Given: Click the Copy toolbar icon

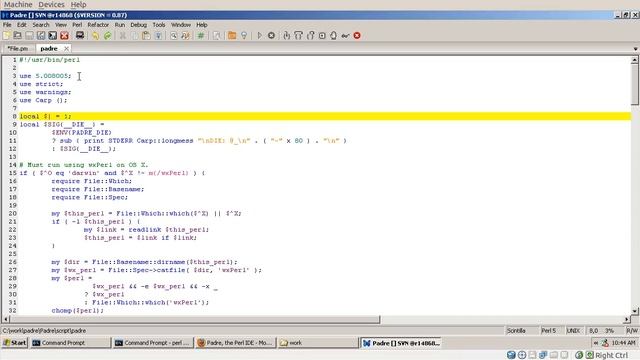Looking at the screenshot, I should (x=134, y=36).
